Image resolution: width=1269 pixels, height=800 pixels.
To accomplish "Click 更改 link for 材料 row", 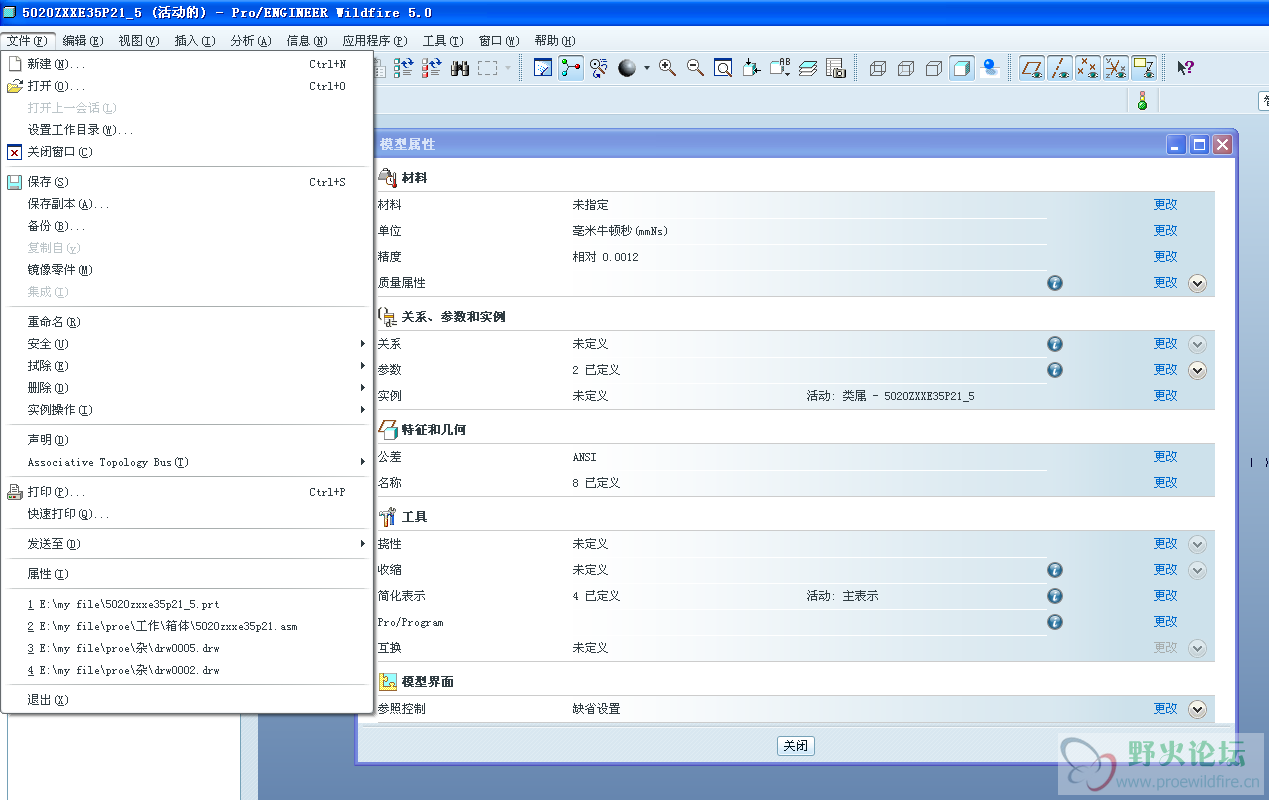I will (1165, 204).
